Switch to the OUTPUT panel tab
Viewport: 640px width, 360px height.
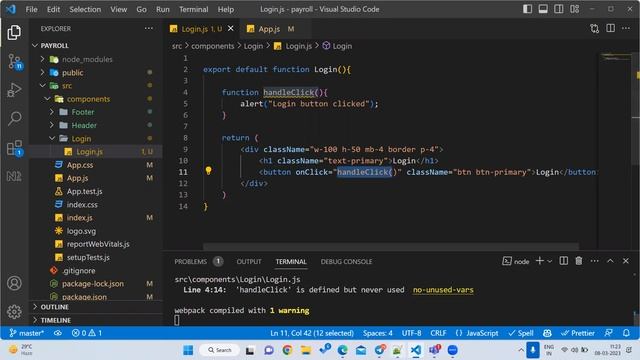click(x=249, y=262)
